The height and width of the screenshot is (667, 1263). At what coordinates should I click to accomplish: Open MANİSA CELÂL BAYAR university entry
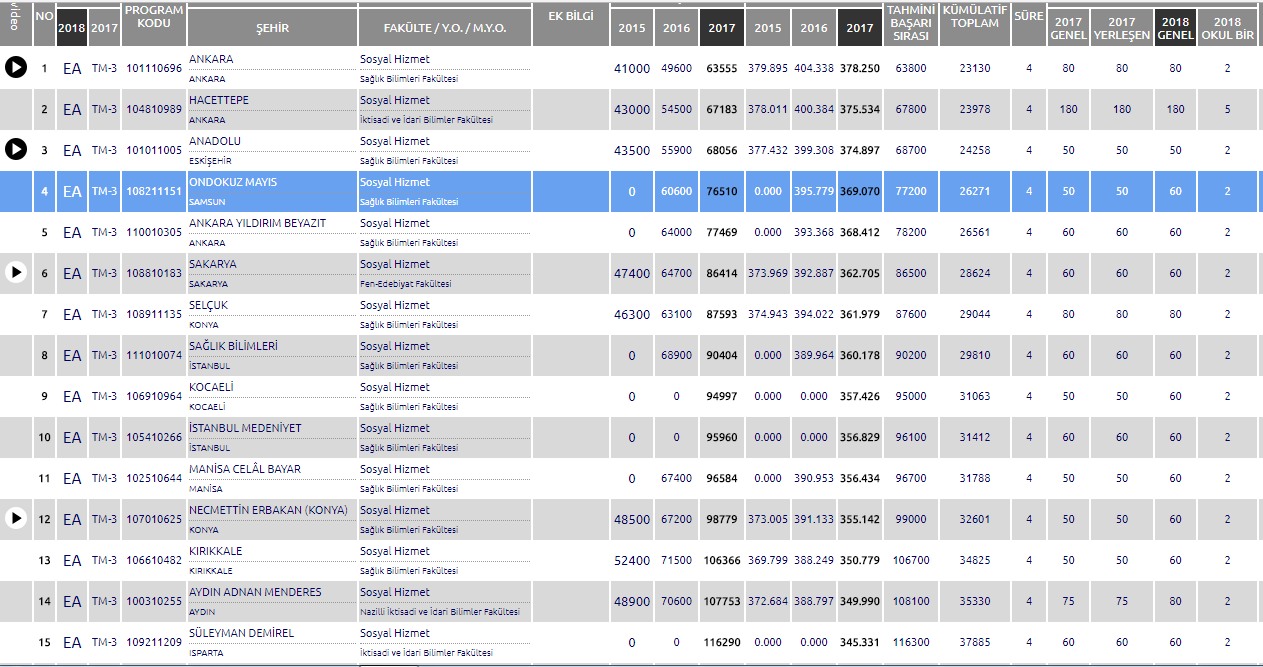[x=245, y=469]
